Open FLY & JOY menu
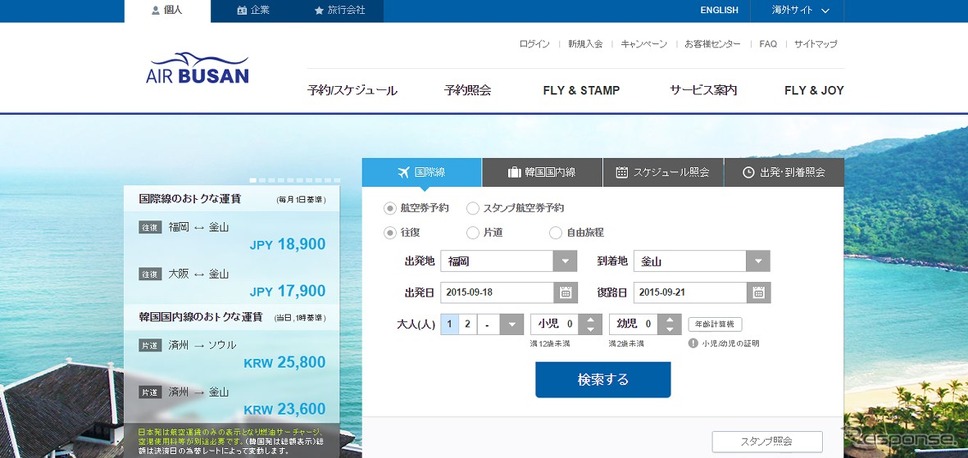Viewport: 968px width, 458px height. (x=814, y=91)
